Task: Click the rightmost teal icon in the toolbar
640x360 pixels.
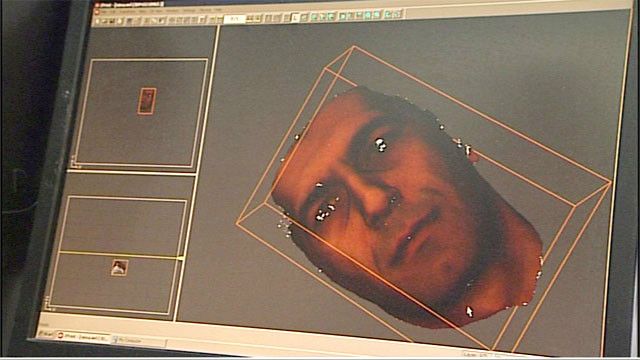Action: [x=397, y=14]
